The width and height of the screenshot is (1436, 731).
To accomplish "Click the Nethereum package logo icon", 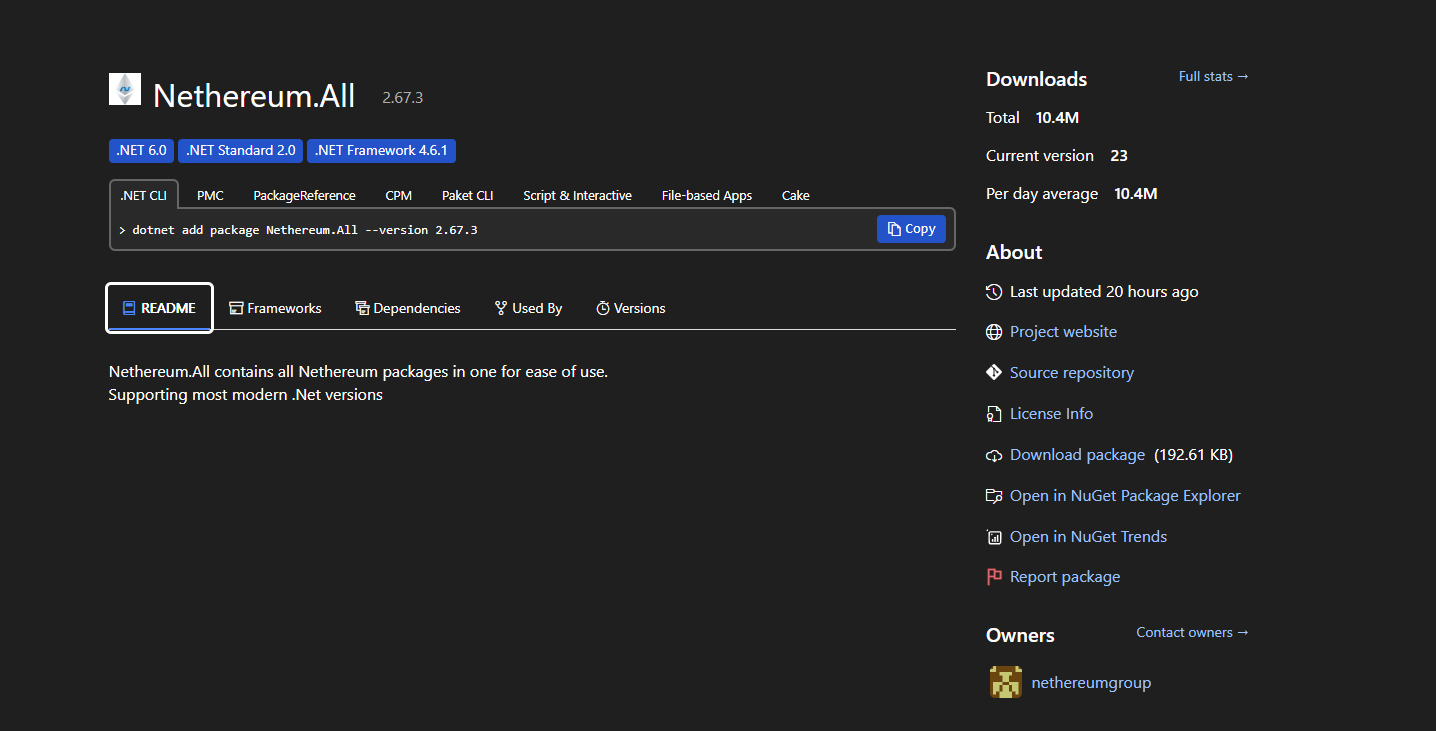I will click(125, 89).
